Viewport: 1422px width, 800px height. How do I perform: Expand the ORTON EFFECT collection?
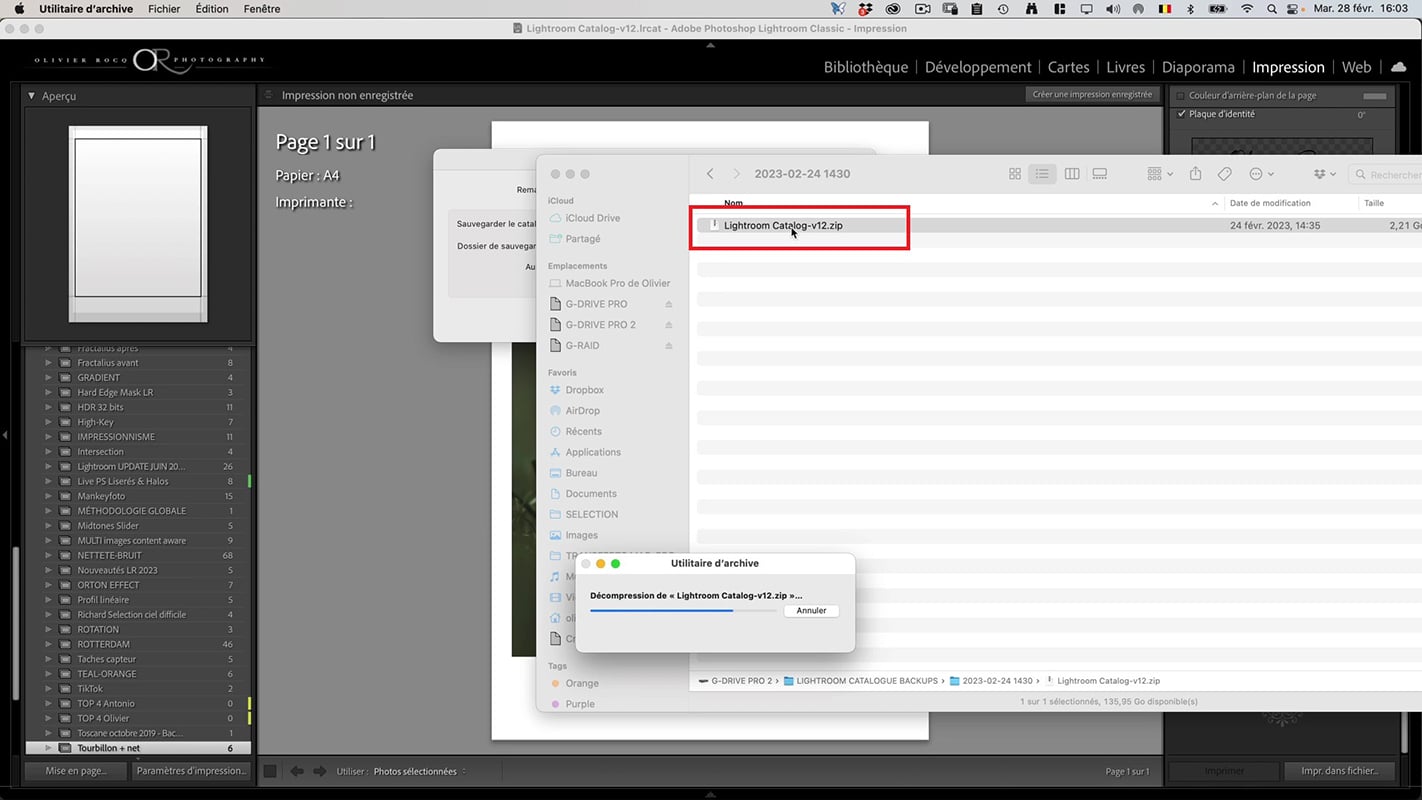pyautogui.click(x=47, y=585)
